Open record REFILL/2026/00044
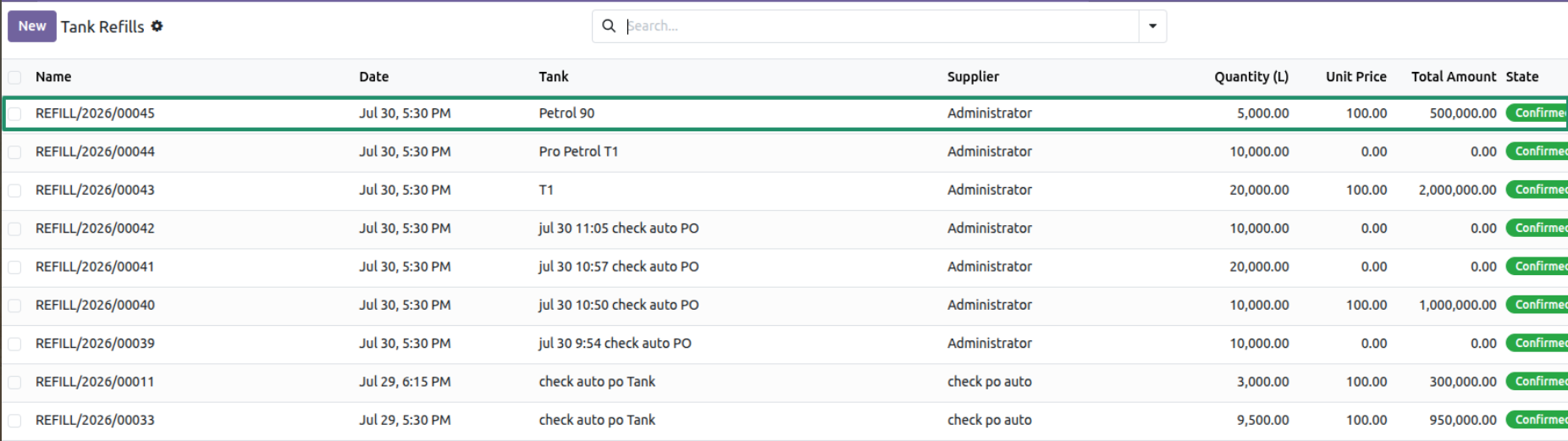1568x441 pixels. 95,152
